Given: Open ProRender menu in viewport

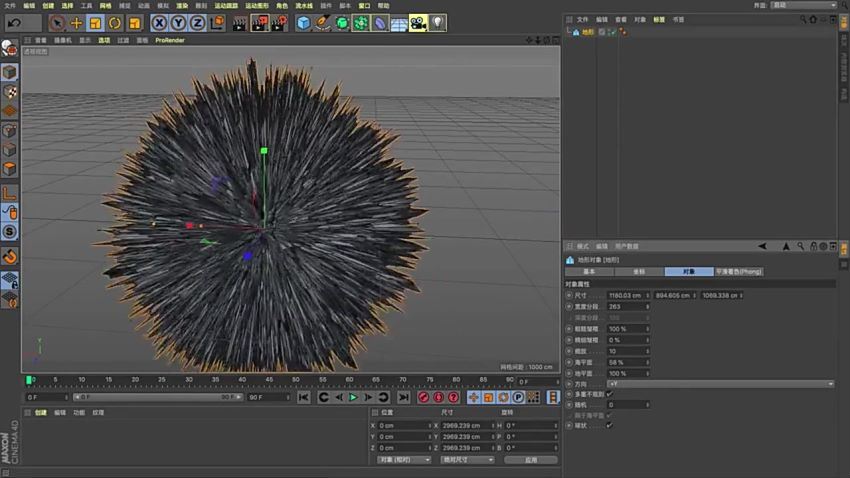Looking at the screenshot, I should 170,40.
